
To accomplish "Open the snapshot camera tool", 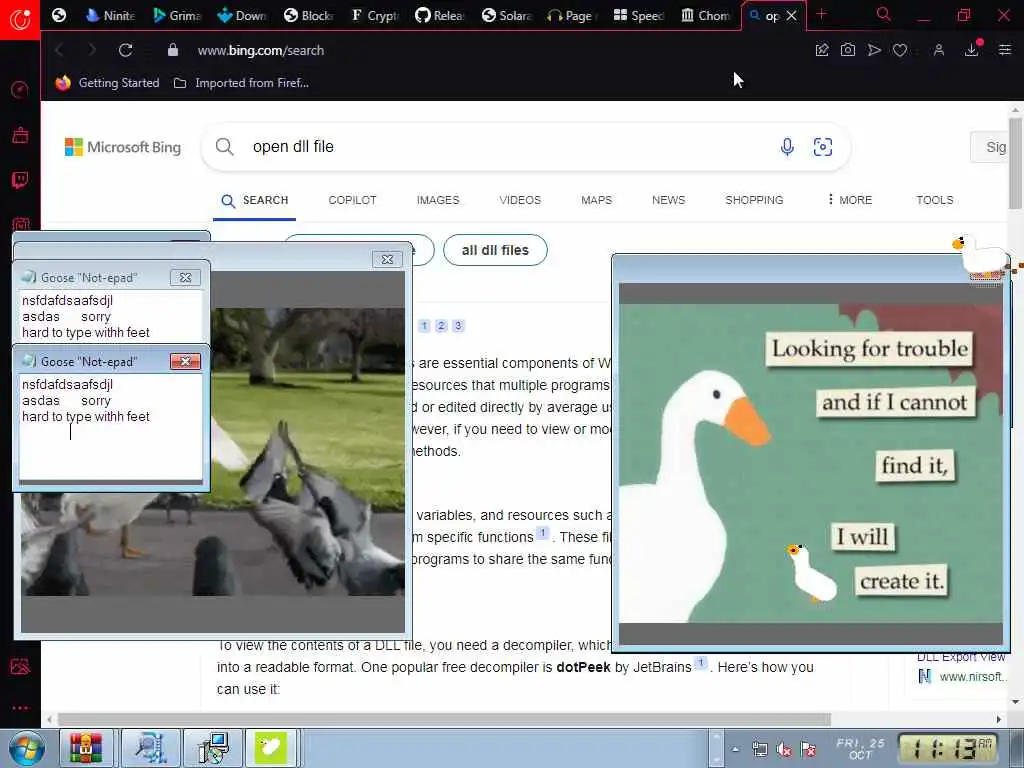I will coord(848,50).
